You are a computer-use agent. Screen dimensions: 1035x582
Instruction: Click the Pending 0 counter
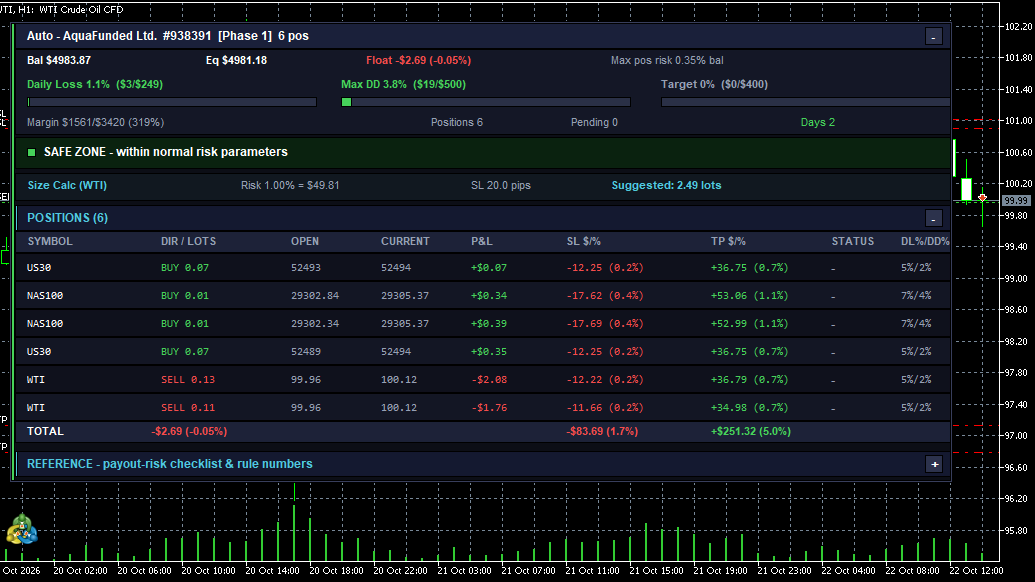tap(594, 122)
